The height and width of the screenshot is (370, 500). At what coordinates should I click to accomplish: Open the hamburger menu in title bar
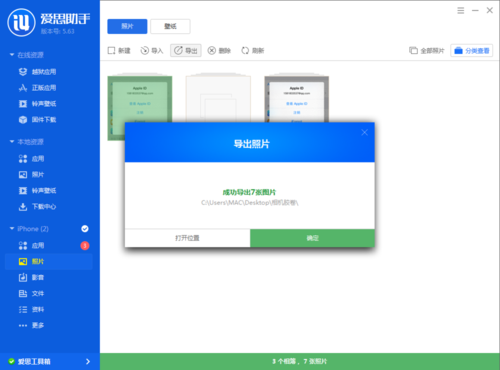[x=461, y=11]
